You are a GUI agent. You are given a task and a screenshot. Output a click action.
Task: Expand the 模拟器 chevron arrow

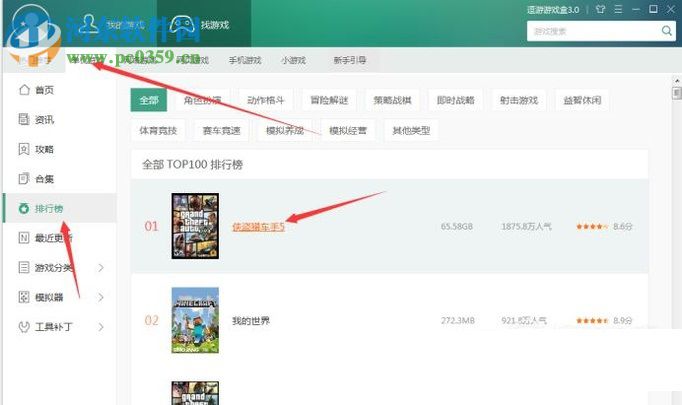pos(101,297)
